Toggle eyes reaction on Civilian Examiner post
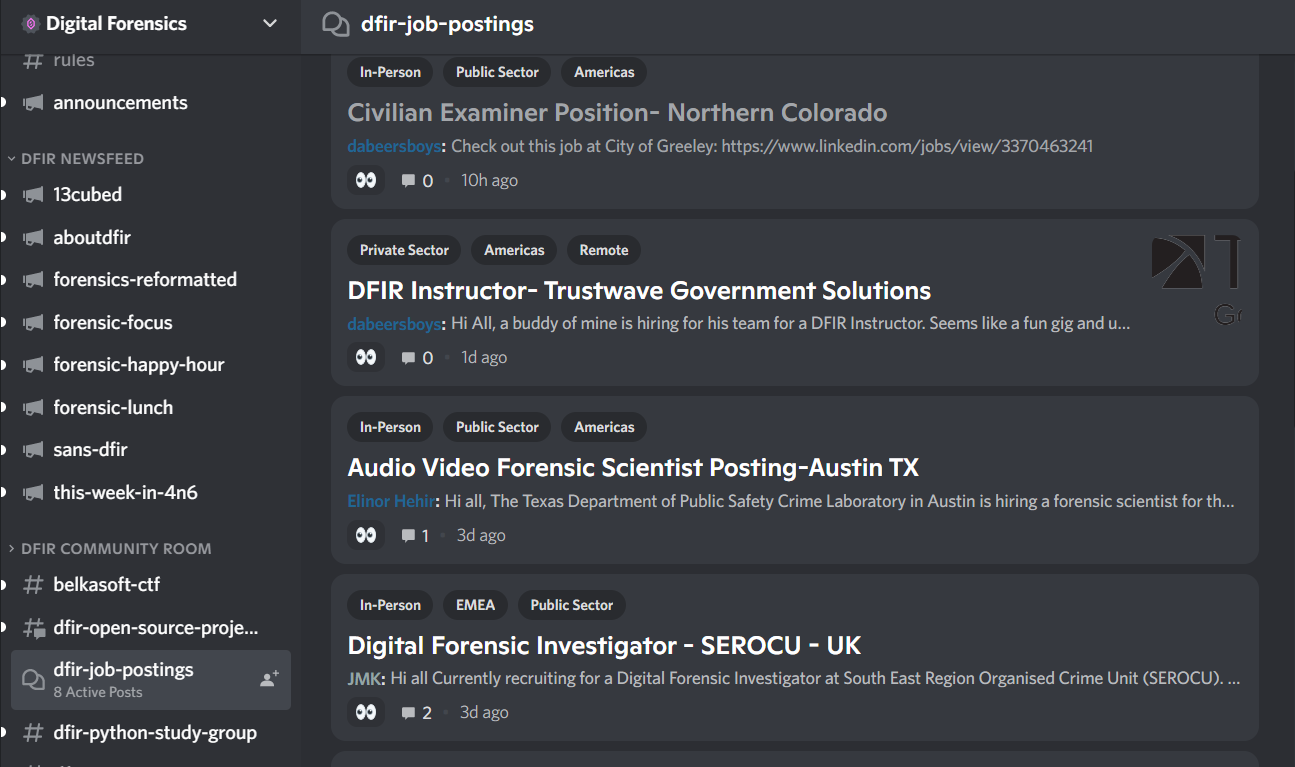 [366, 180]
